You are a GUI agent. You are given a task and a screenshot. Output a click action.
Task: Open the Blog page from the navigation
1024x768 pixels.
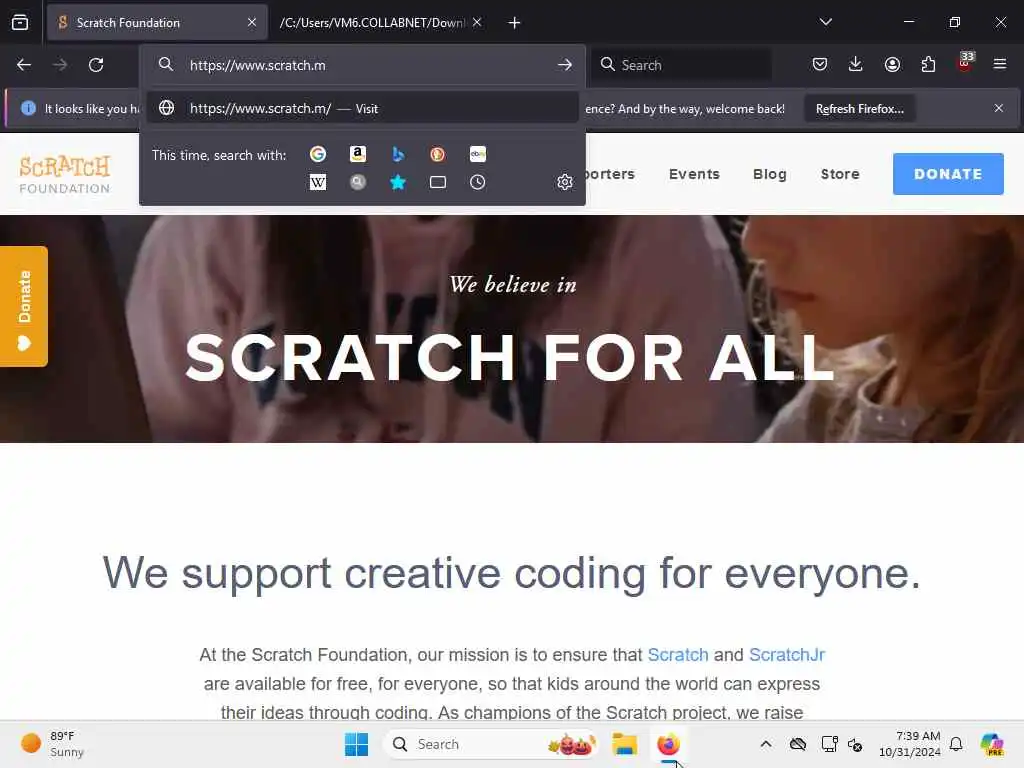coord(769,174)
